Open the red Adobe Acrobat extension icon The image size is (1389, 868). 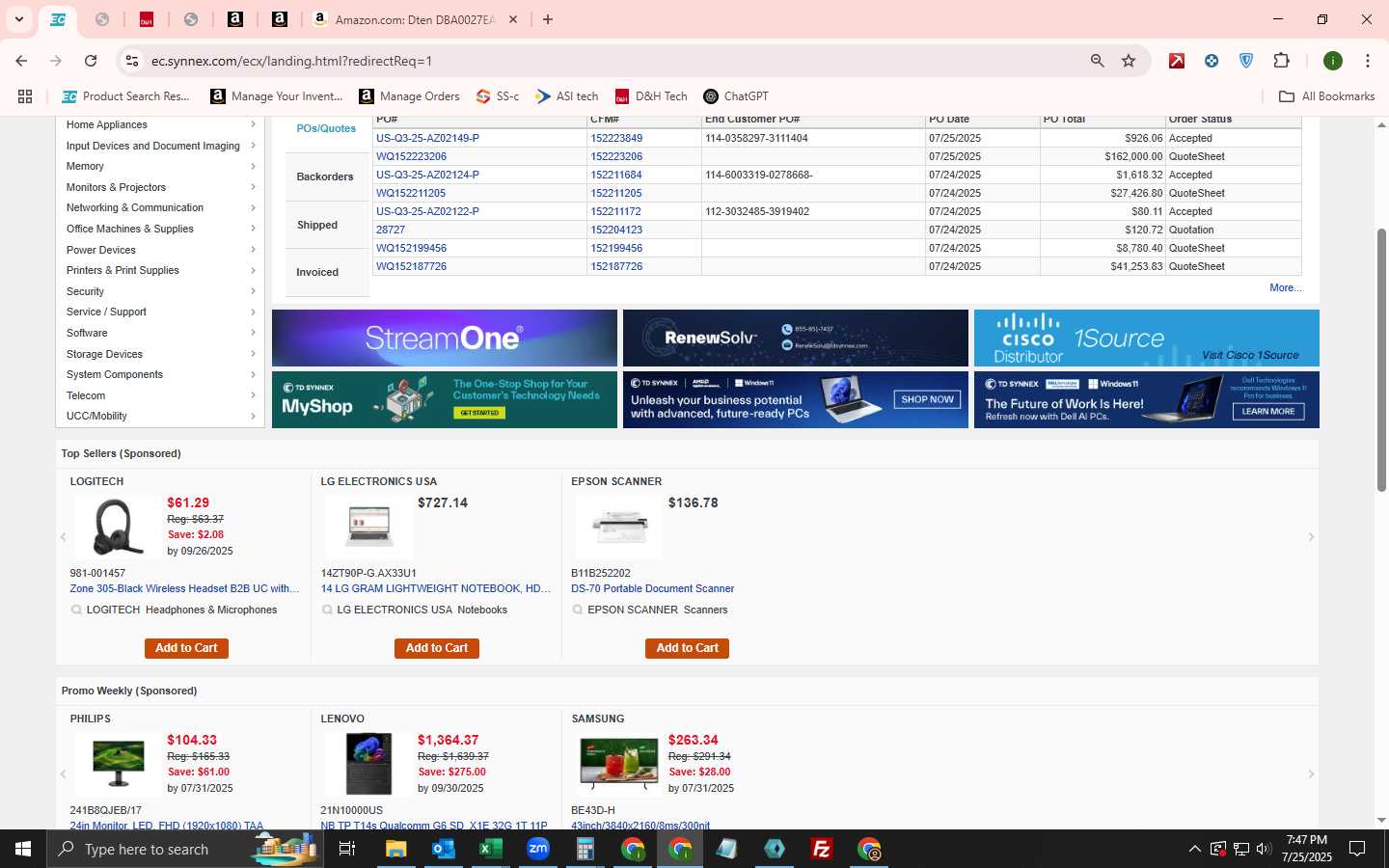[1177, 61]
